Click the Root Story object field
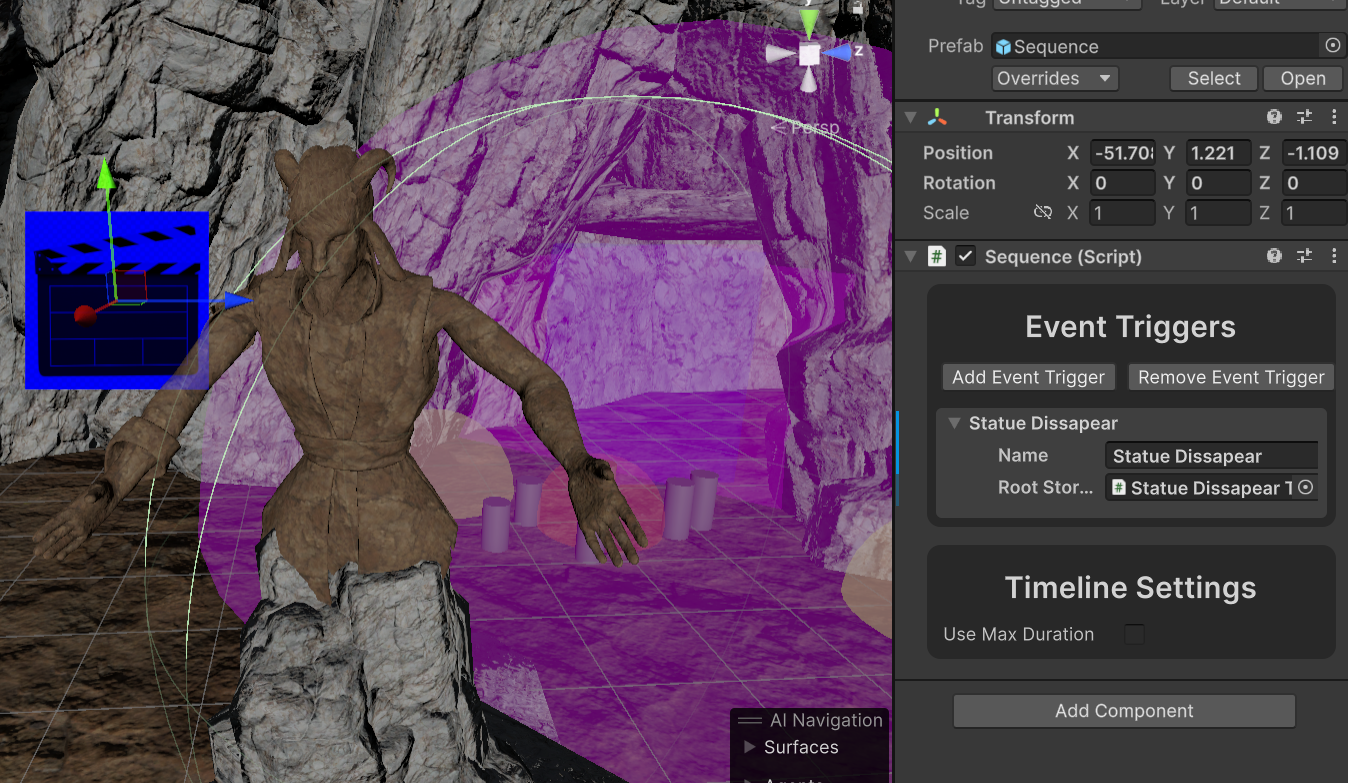This screenshot has width=1348, height=783. [1211, 487]
